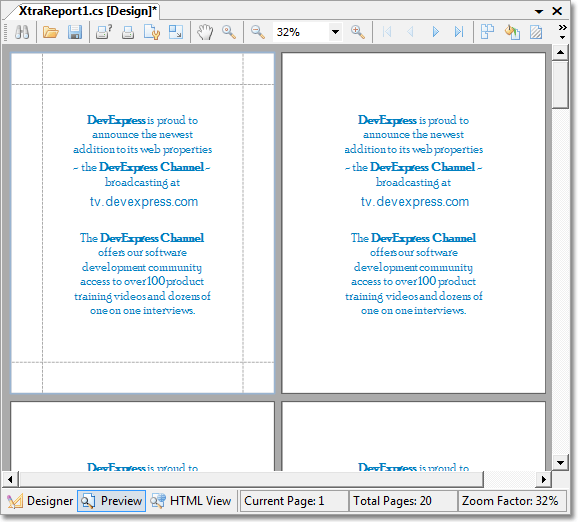
Task: Click 'tv.devexpress.com' on the second page
Action: (x=415, y=202)
